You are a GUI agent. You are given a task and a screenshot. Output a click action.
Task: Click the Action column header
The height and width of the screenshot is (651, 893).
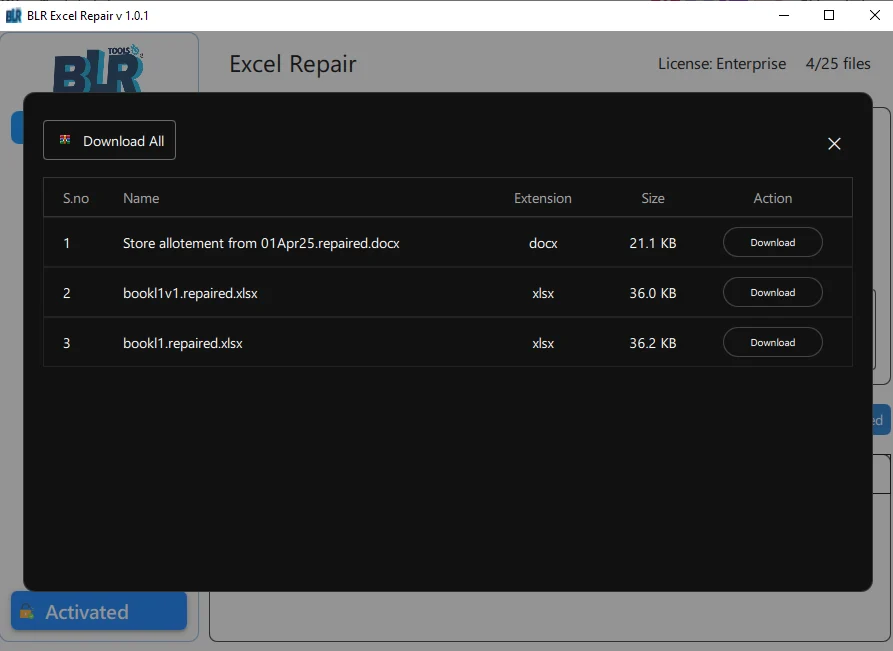tap(772, 198)
